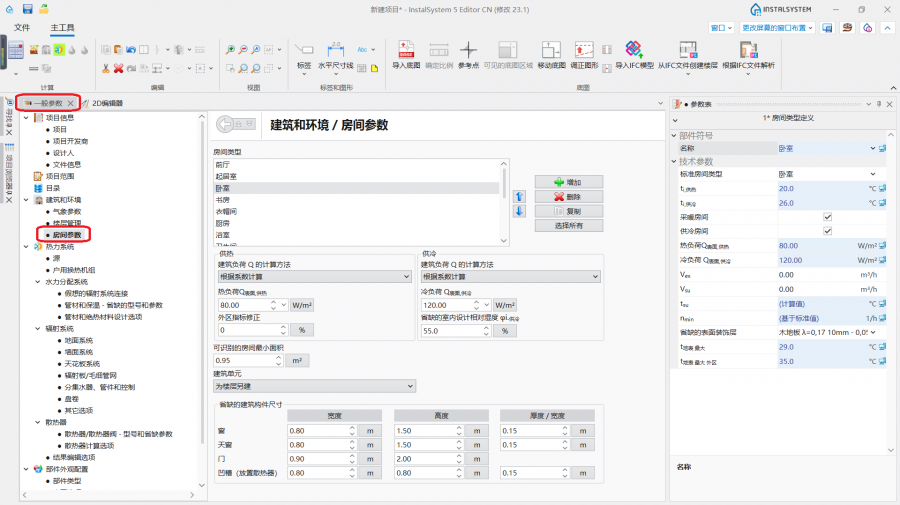The height and width of the screenshot is (505, 900).
Task: Switch to the 2D编辑器 tab
Action: 103,103
